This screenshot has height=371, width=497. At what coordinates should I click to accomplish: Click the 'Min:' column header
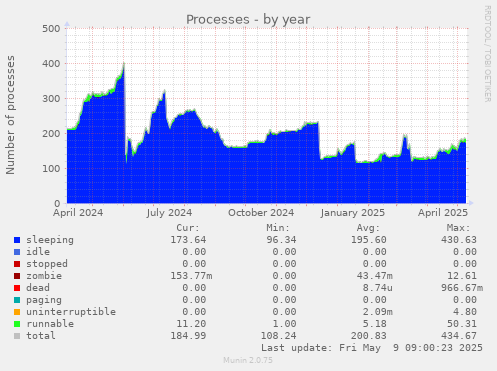278,228
